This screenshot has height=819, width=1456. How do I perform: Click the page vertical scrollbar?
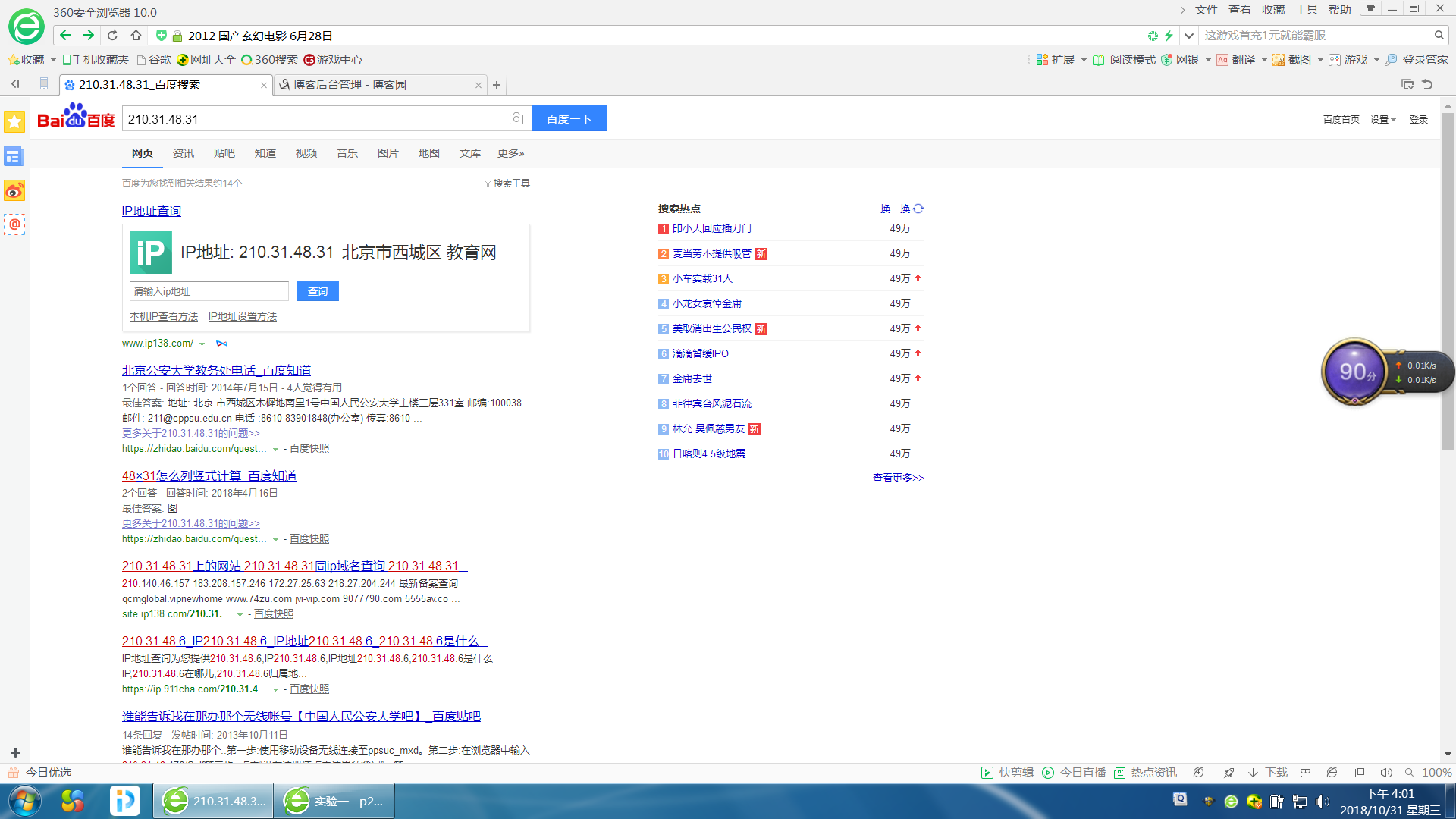[x=1448, y=281]
